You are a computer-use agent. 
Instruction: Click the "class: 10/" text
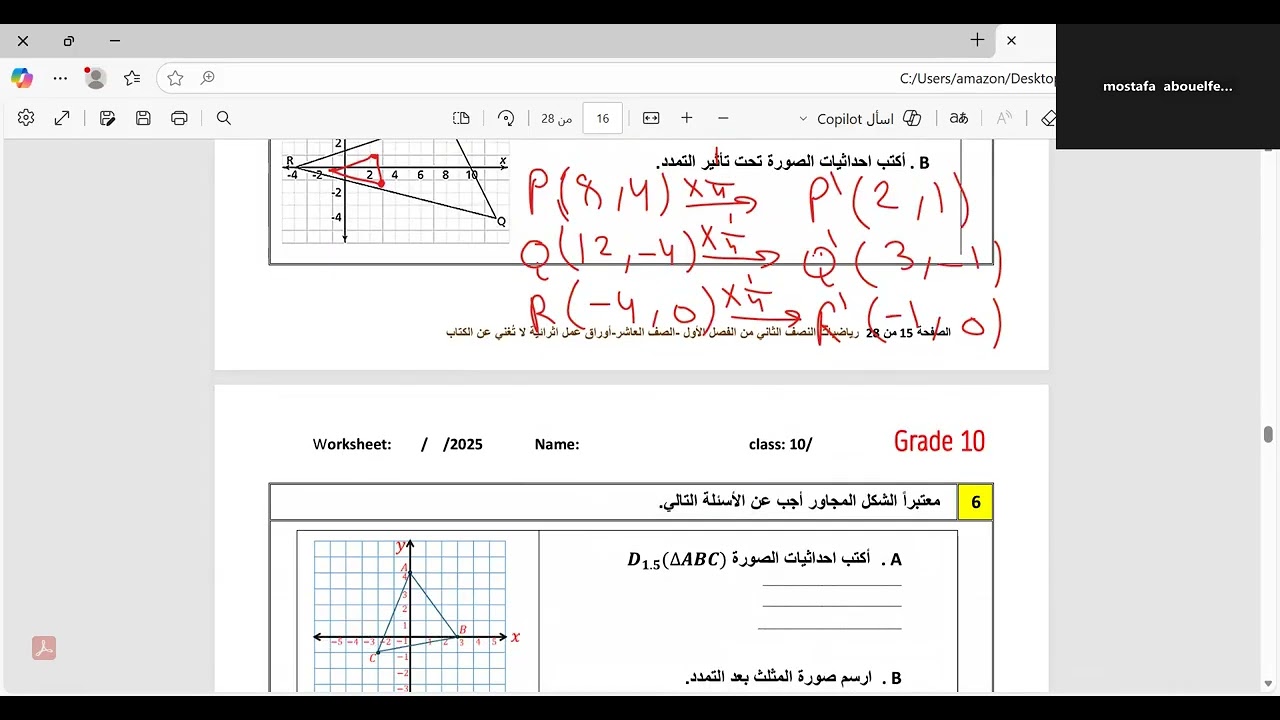coord(780,444)
